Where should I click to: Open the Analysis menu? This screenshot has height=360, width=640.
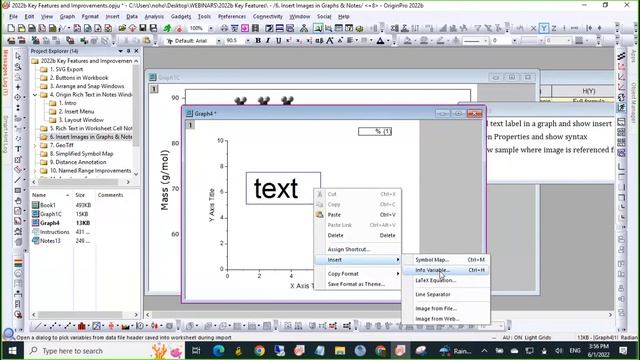(154, 16)
